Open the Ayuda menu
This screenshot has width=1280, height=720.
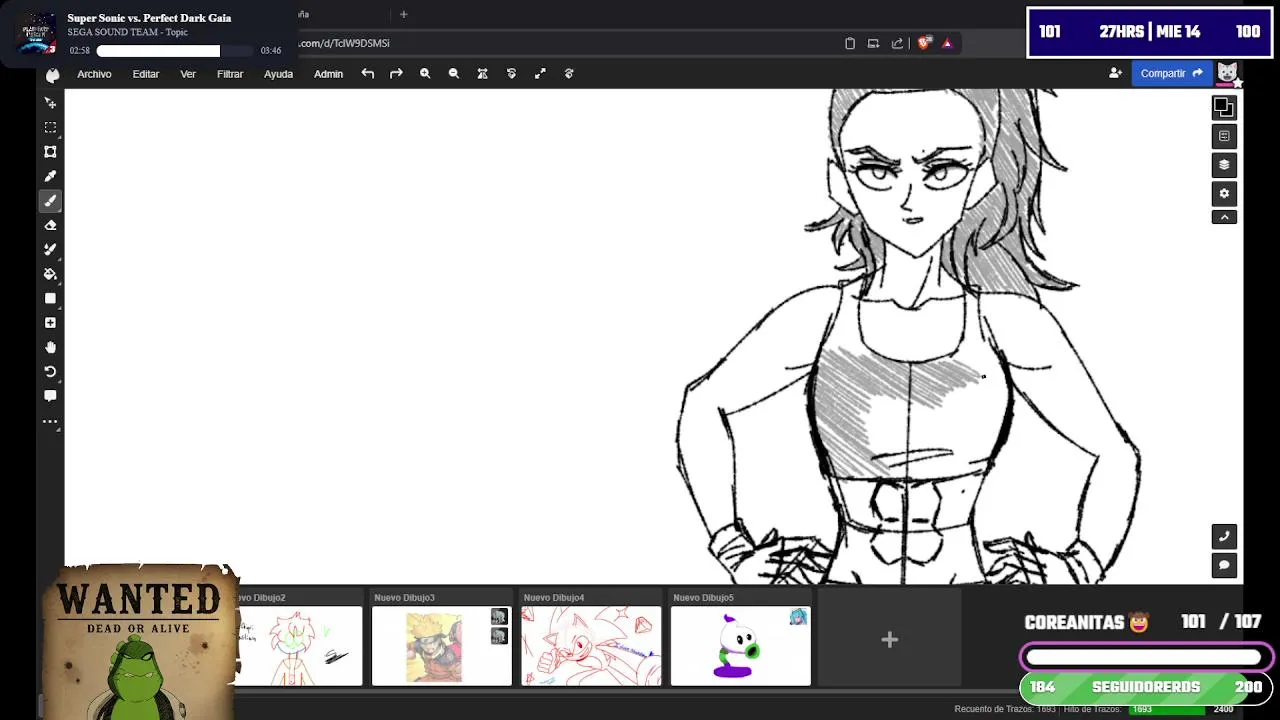click(x=278, y=74)
